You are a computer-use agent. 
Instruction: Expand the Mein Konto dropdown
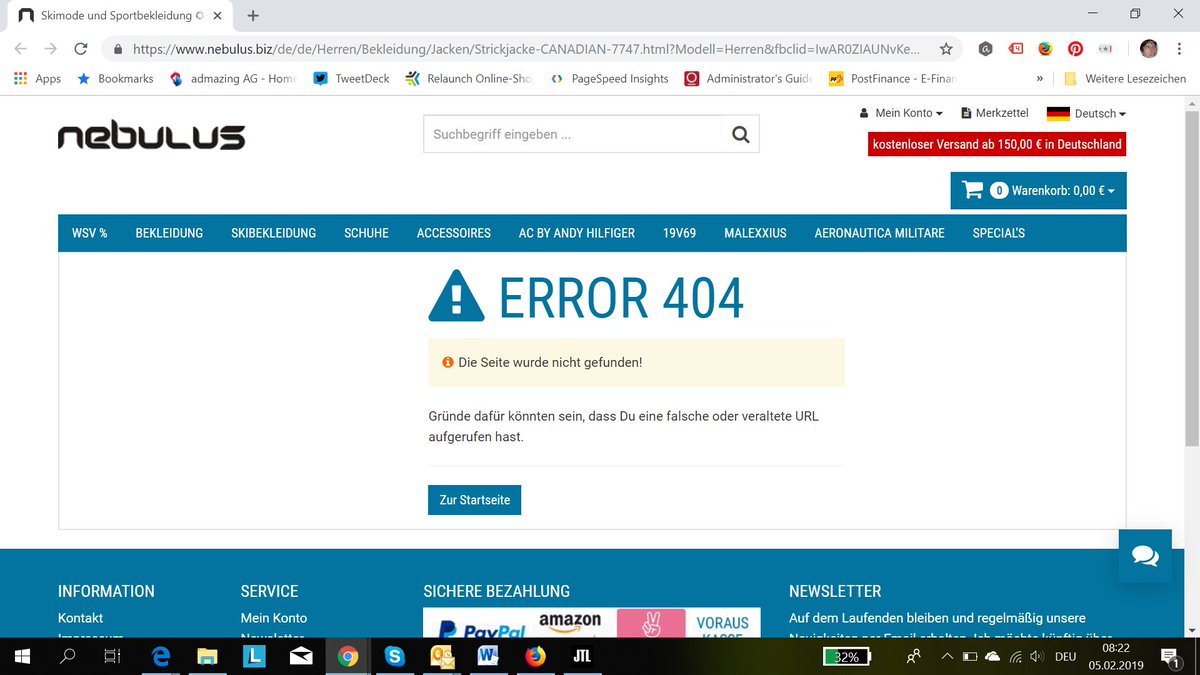pyautogui.click(x=901, y=113)
